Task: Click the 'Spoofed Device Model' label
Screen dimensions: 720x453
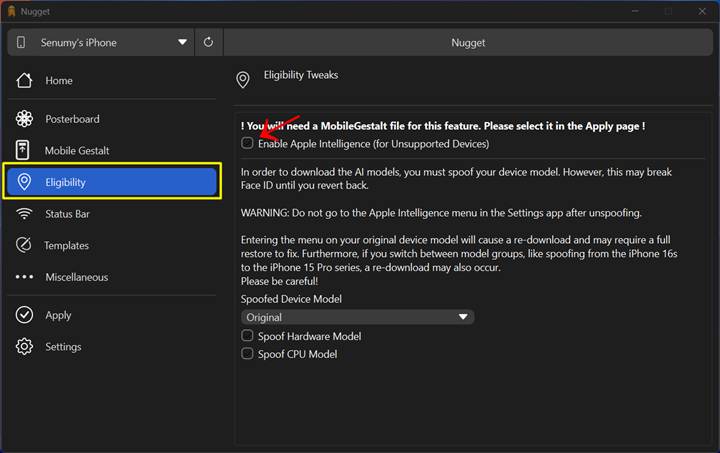Action: point(291,299)
